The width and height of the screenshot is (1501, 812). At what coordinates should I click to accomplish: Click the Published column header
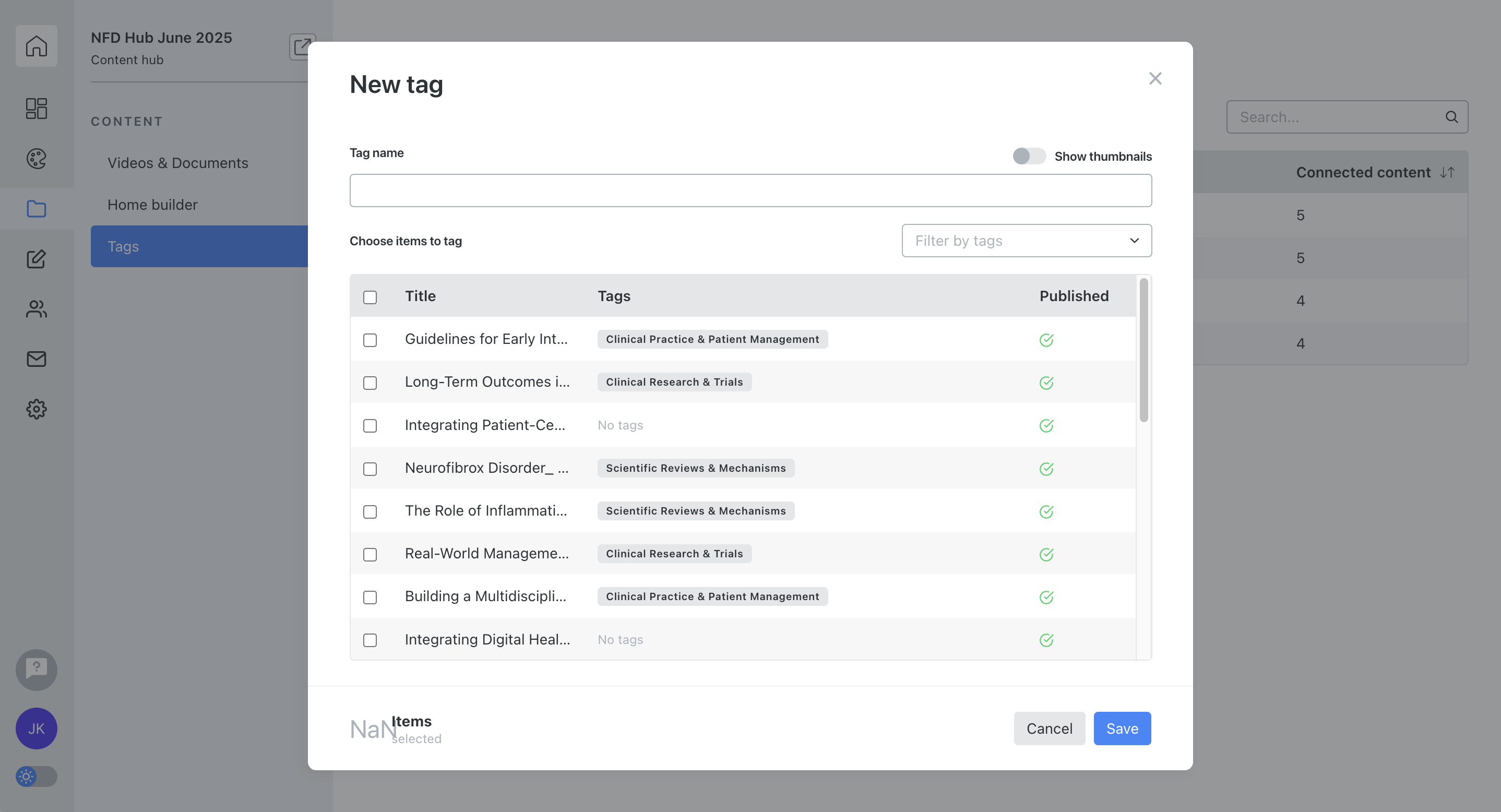click(1074, 296)
